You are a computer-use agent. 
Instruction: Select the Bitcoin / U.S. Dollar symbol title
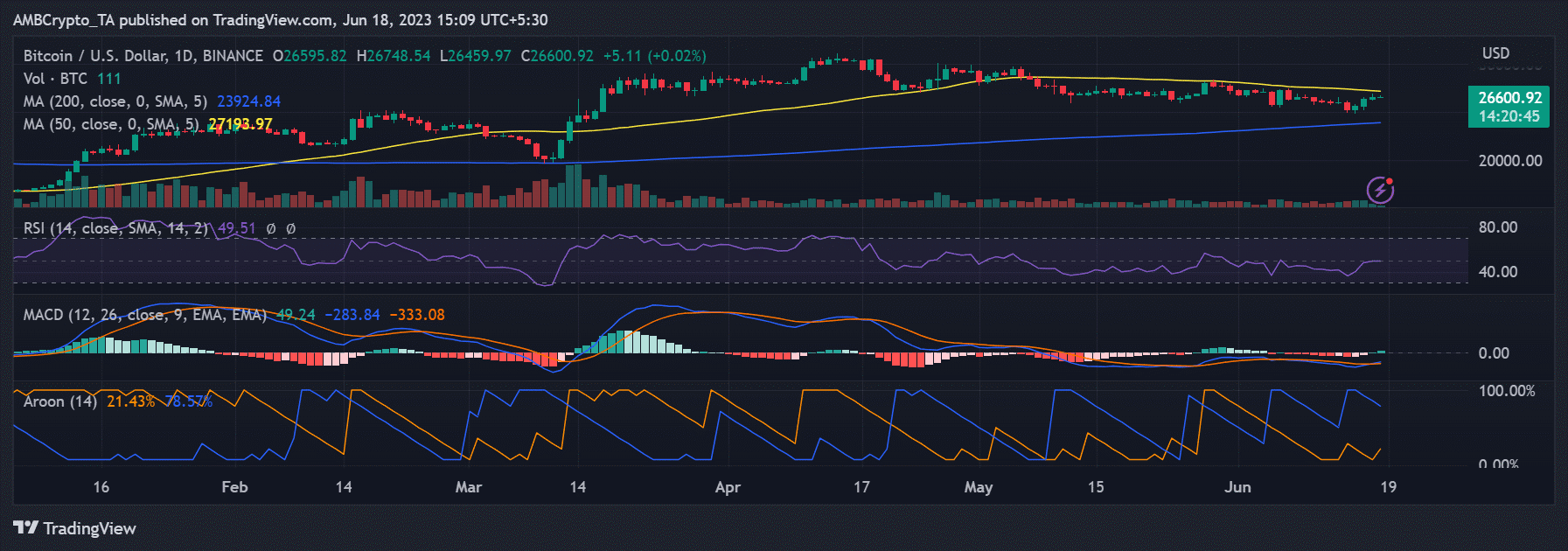pyautogui.click(x=143, y=56)
